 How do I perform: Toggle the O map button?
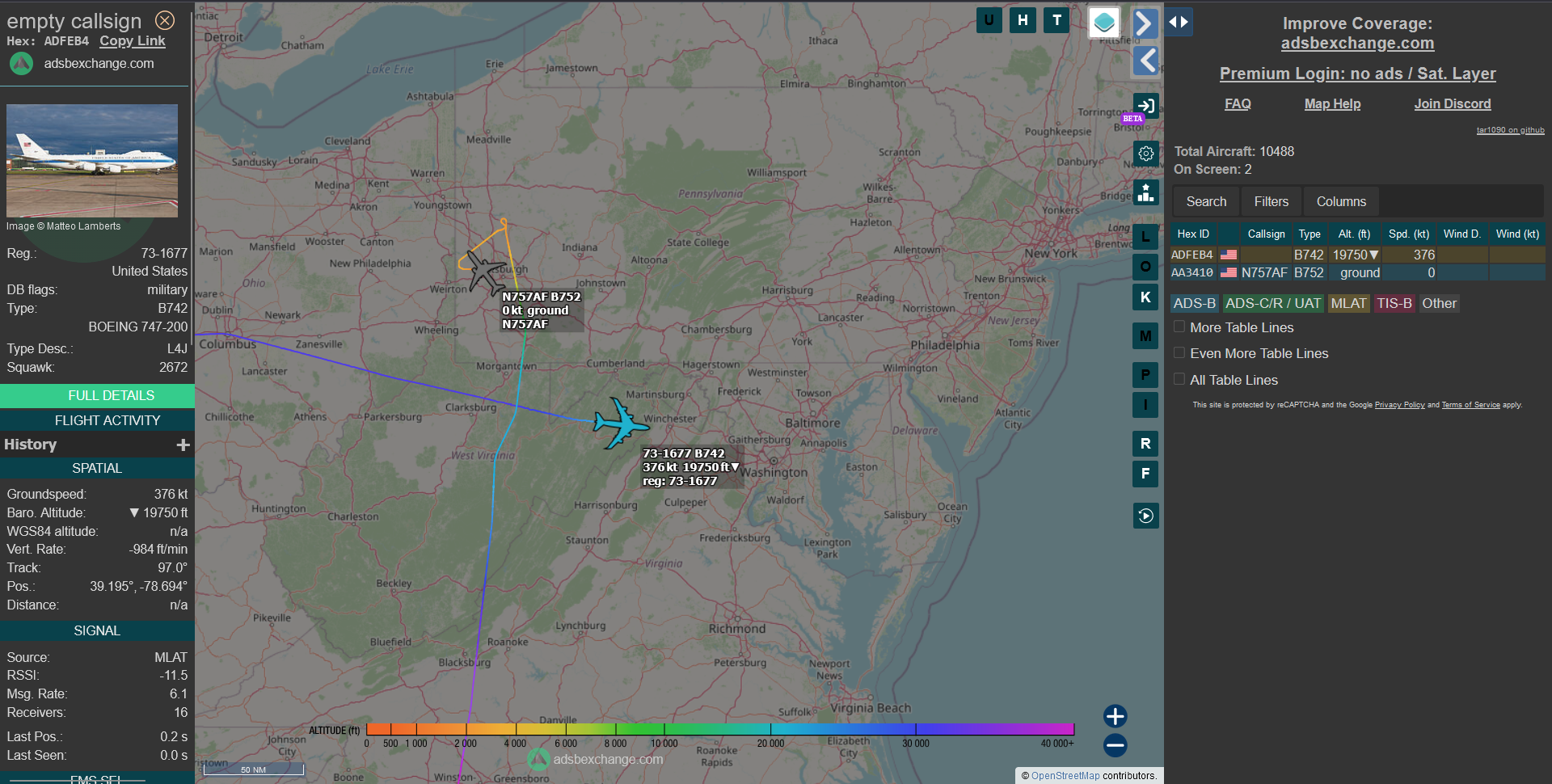[x=1145, y=267]
